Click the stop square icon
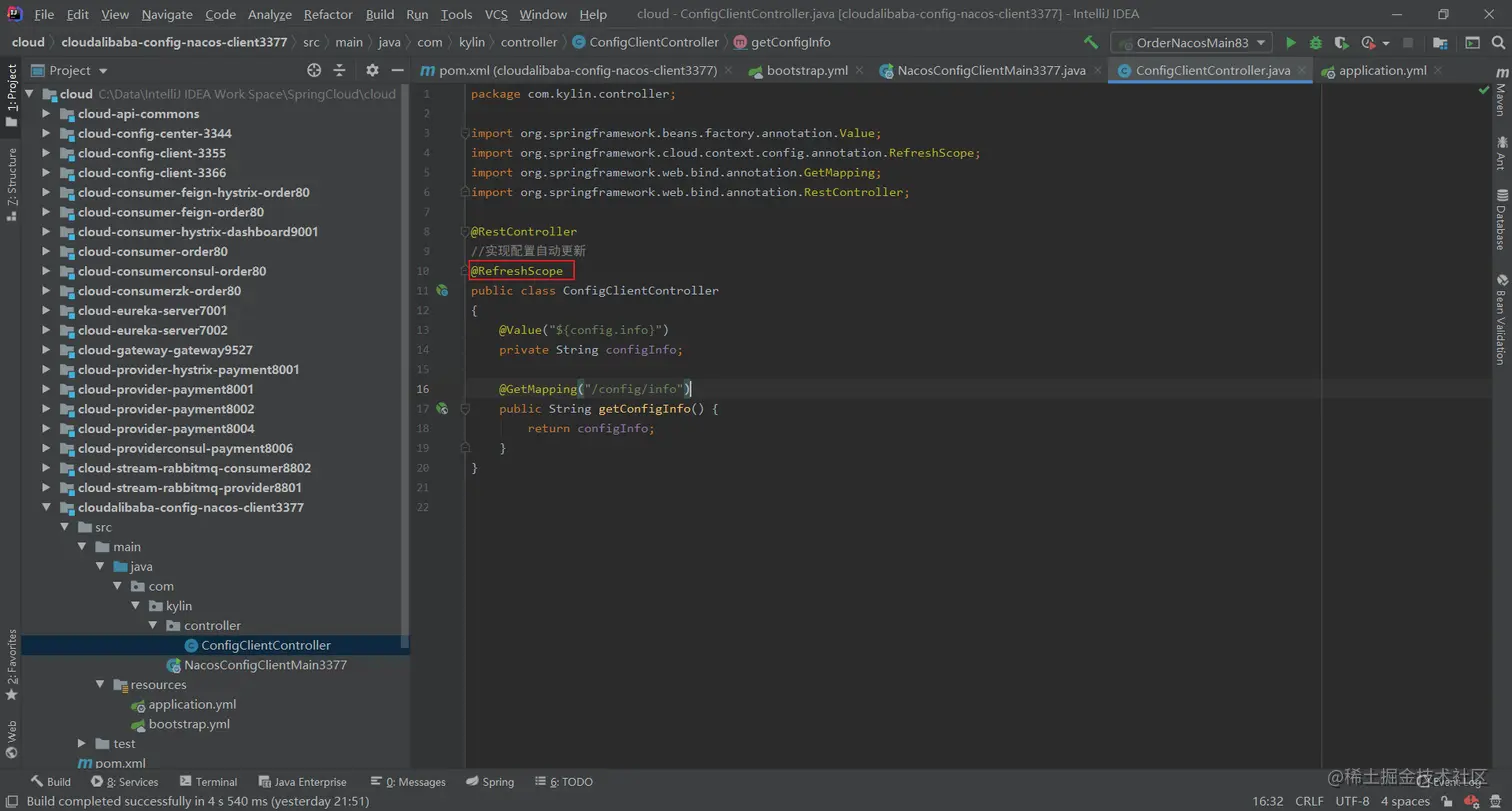The image size is (1512, 811). point(1408,43)
